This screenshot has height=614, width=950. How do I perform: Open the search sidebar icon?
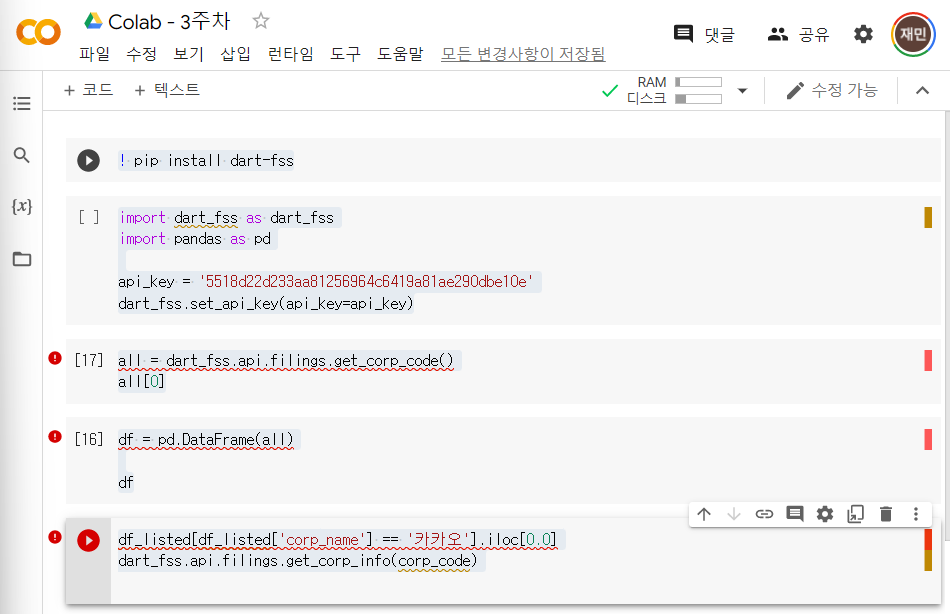22,155
